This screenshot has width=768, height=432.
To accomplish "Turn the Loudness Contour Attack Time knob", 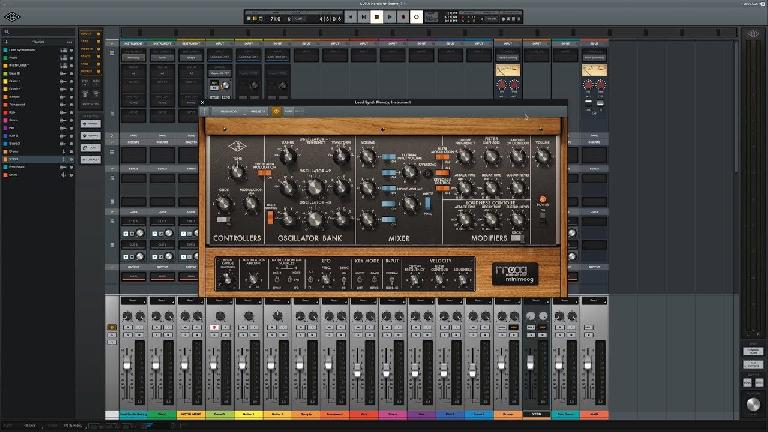I will coord(464,220).
